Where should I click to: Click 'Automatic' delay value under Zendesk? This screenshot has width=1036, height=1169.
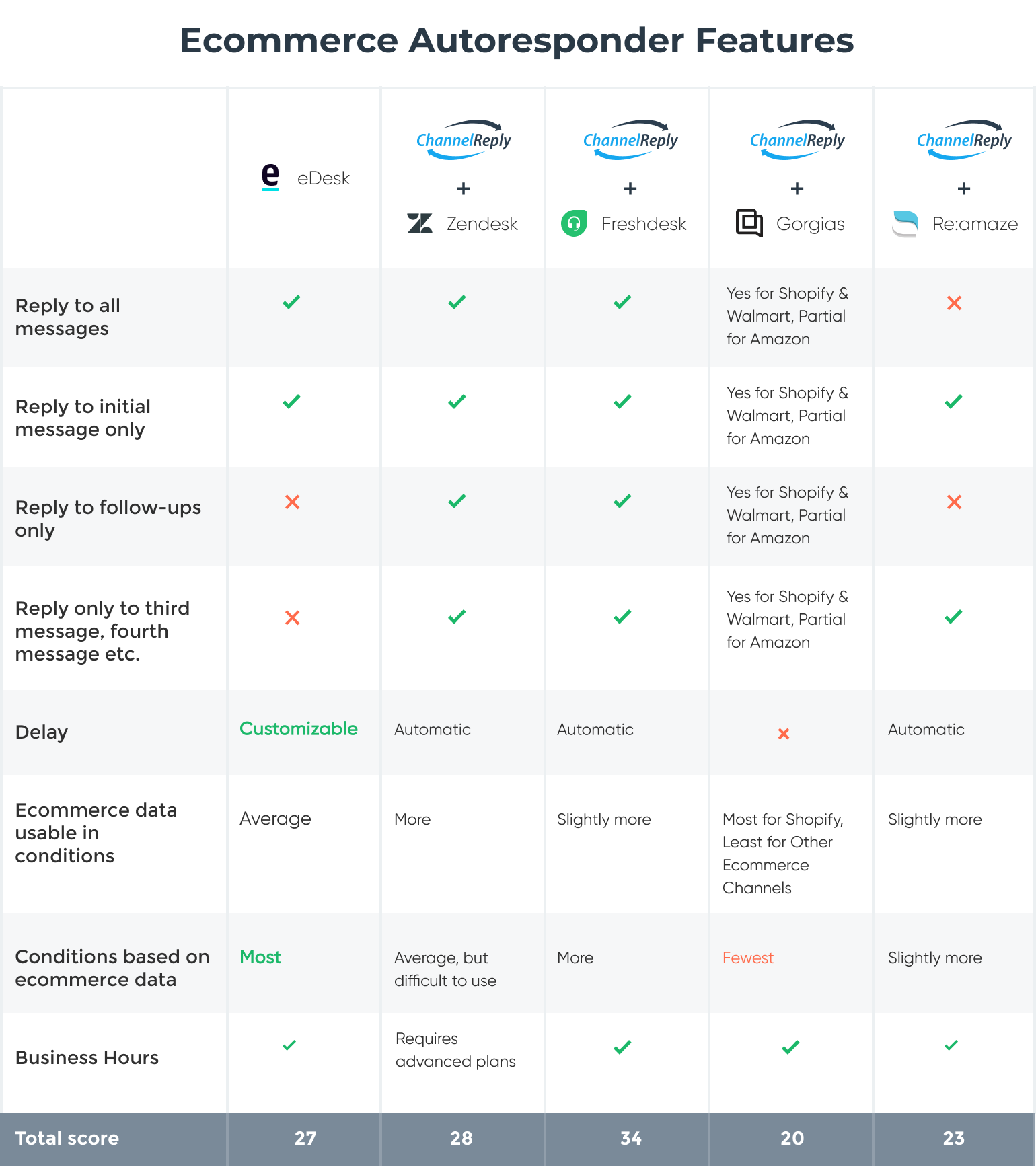click(433, 730)
